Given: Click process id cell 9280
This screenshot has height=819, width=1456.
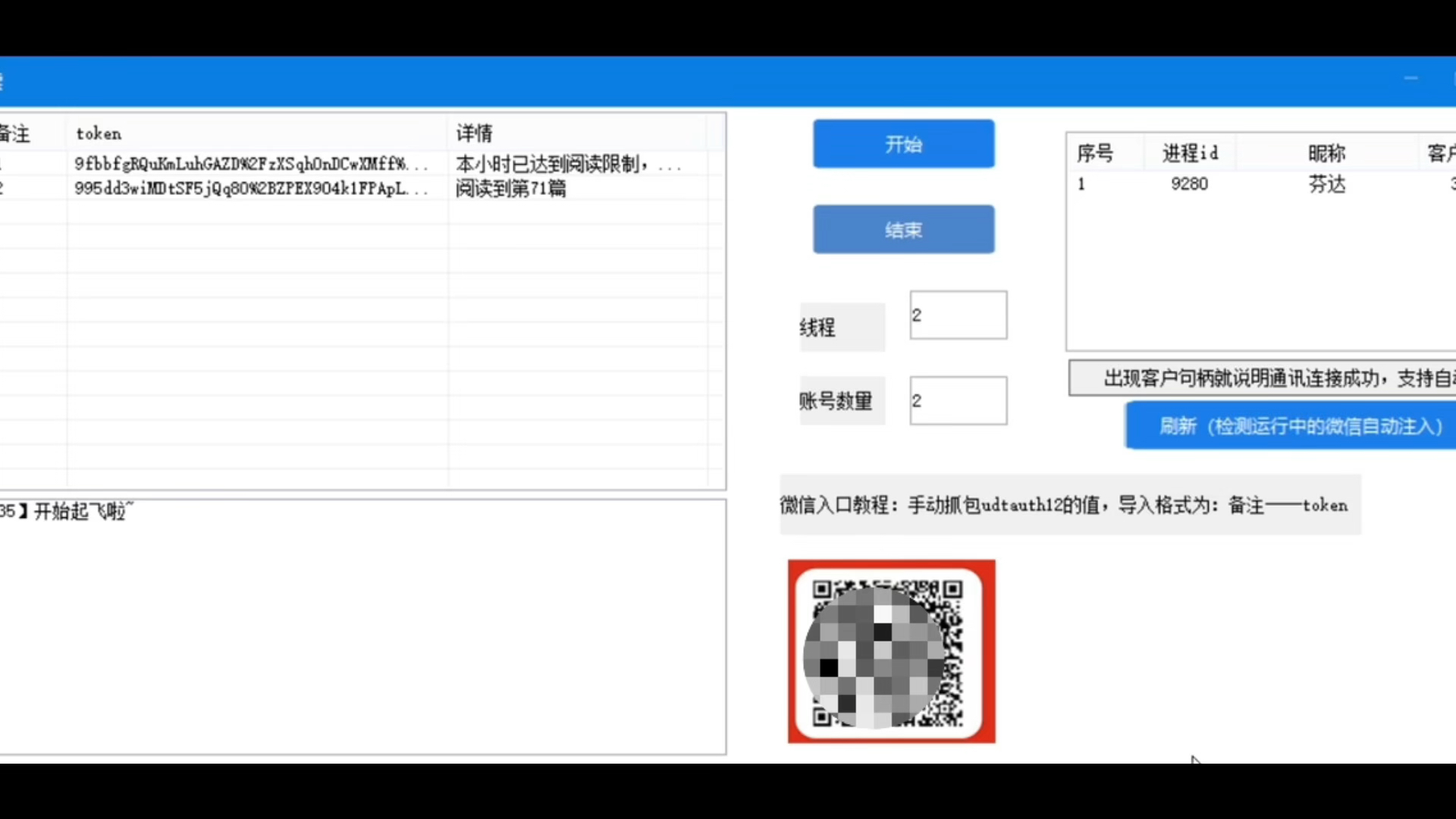Looking at the screenshot, I should pos(1189,184).
